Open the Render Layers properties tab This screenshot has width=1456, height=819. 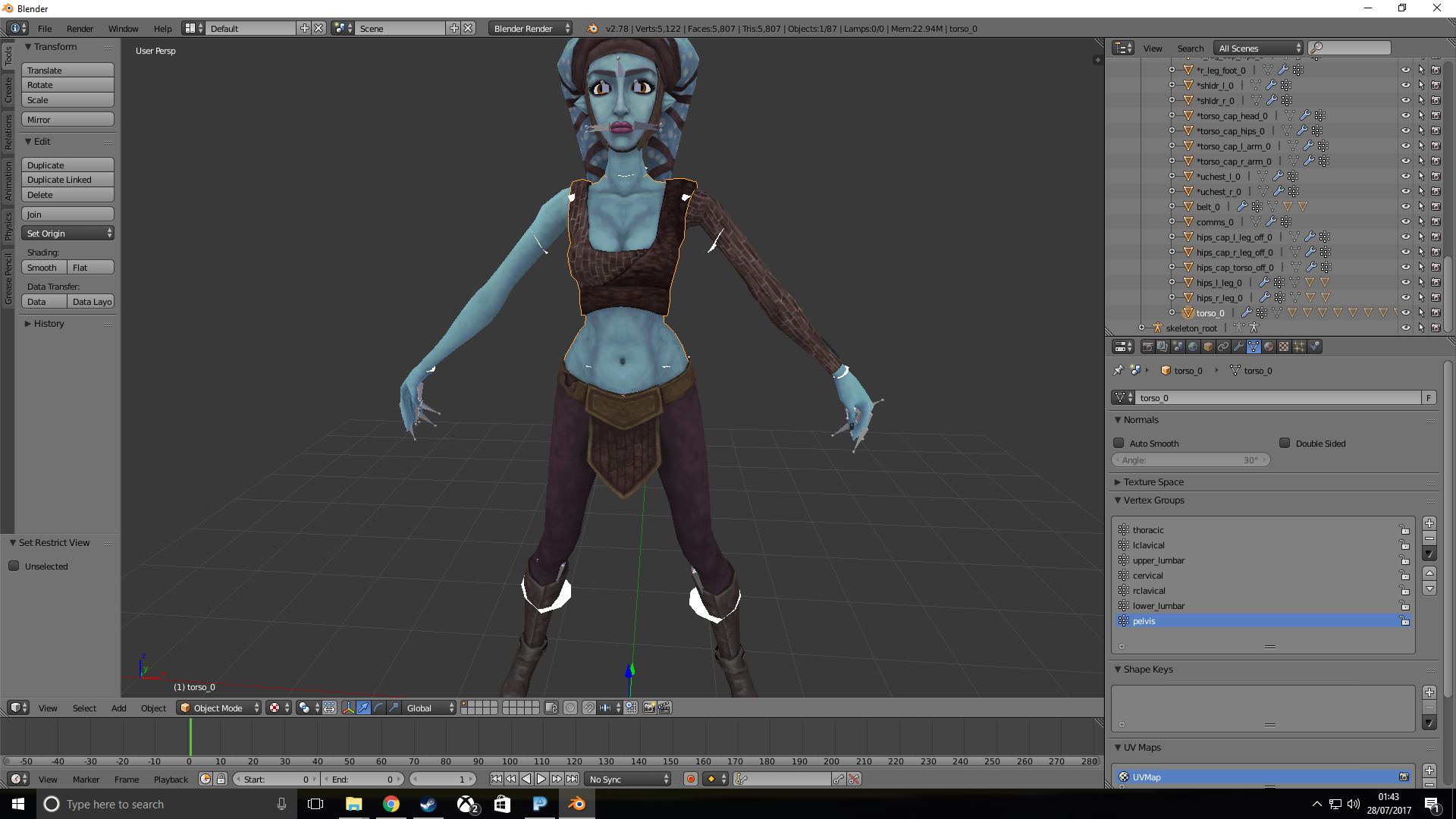pos(1163,347)
